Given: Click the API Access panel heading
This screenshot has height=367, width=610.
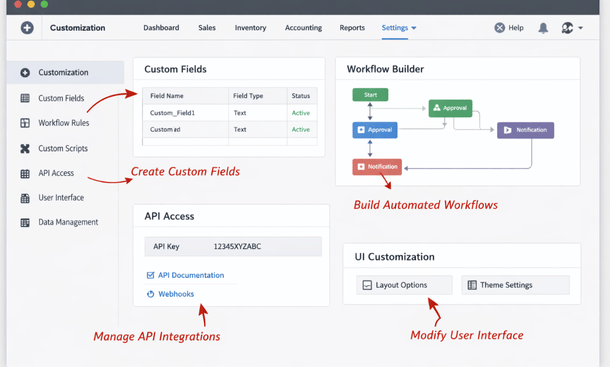Looking at the screenshot, I should pyautogui.click(x=169, y=216).
